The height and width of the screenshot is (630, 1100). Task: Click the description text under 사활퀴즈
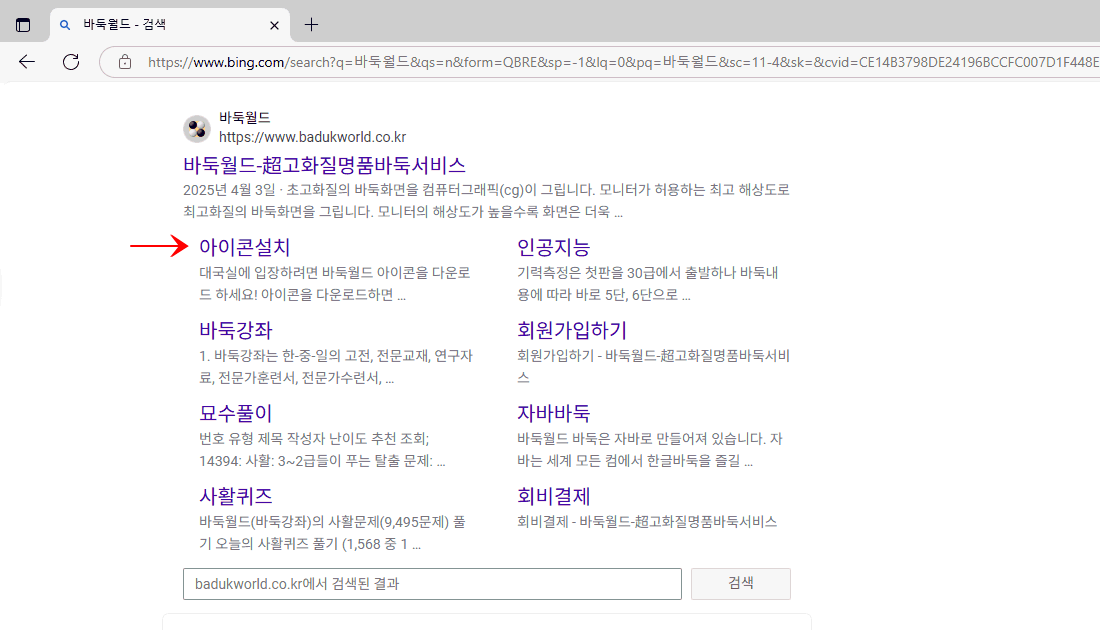(x=333, y=533)
